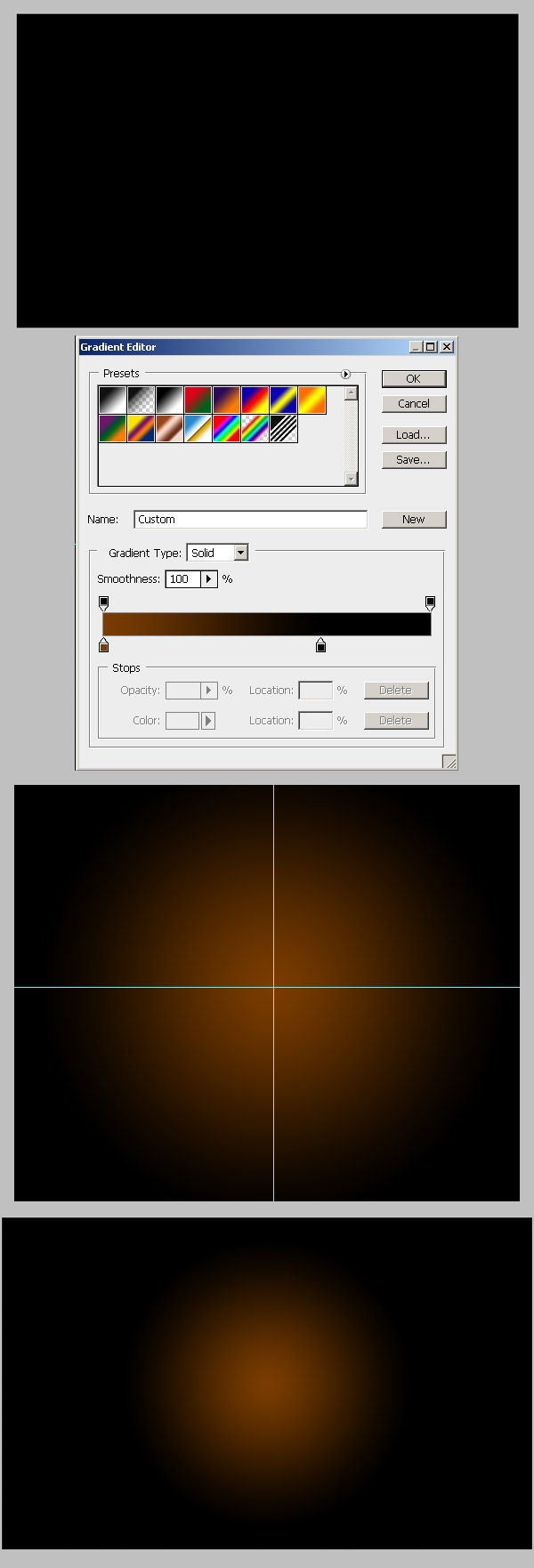Click the dialog resize grip corner
534x1568 pixels.
pos(449,762)
